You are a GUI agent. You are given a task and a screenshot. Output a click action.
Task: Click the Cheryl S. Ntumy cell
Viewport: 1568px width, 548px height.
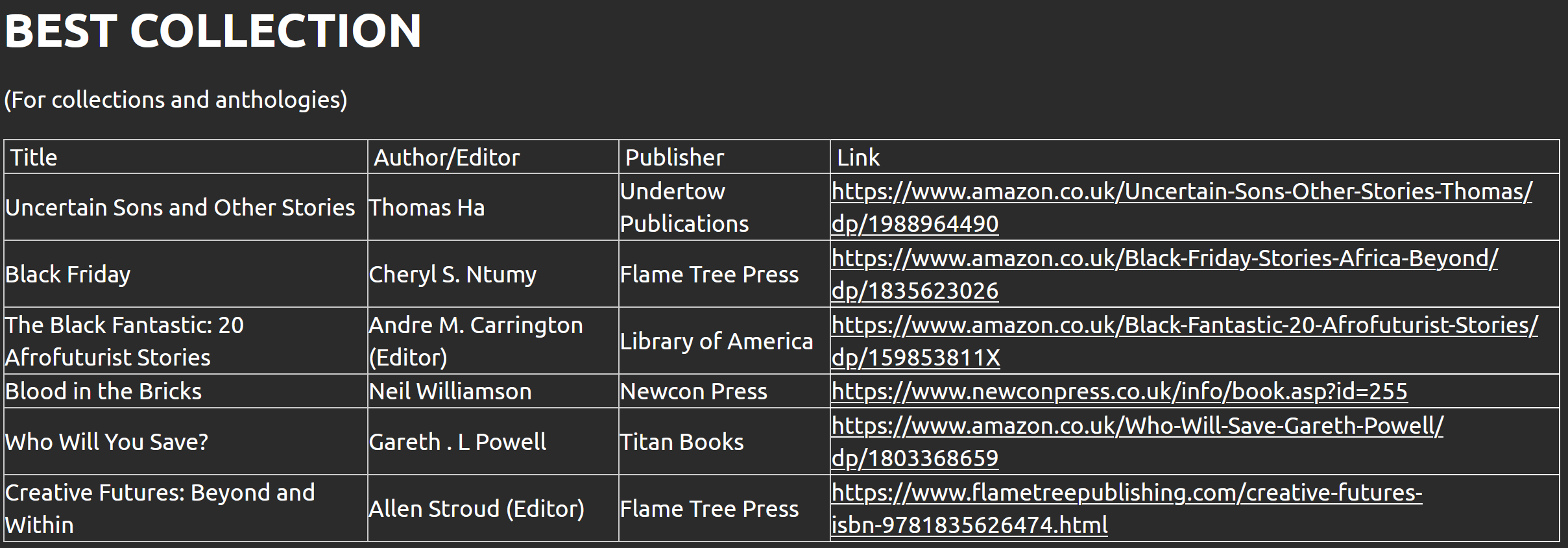pyautogui.click(x=453, y=275)
